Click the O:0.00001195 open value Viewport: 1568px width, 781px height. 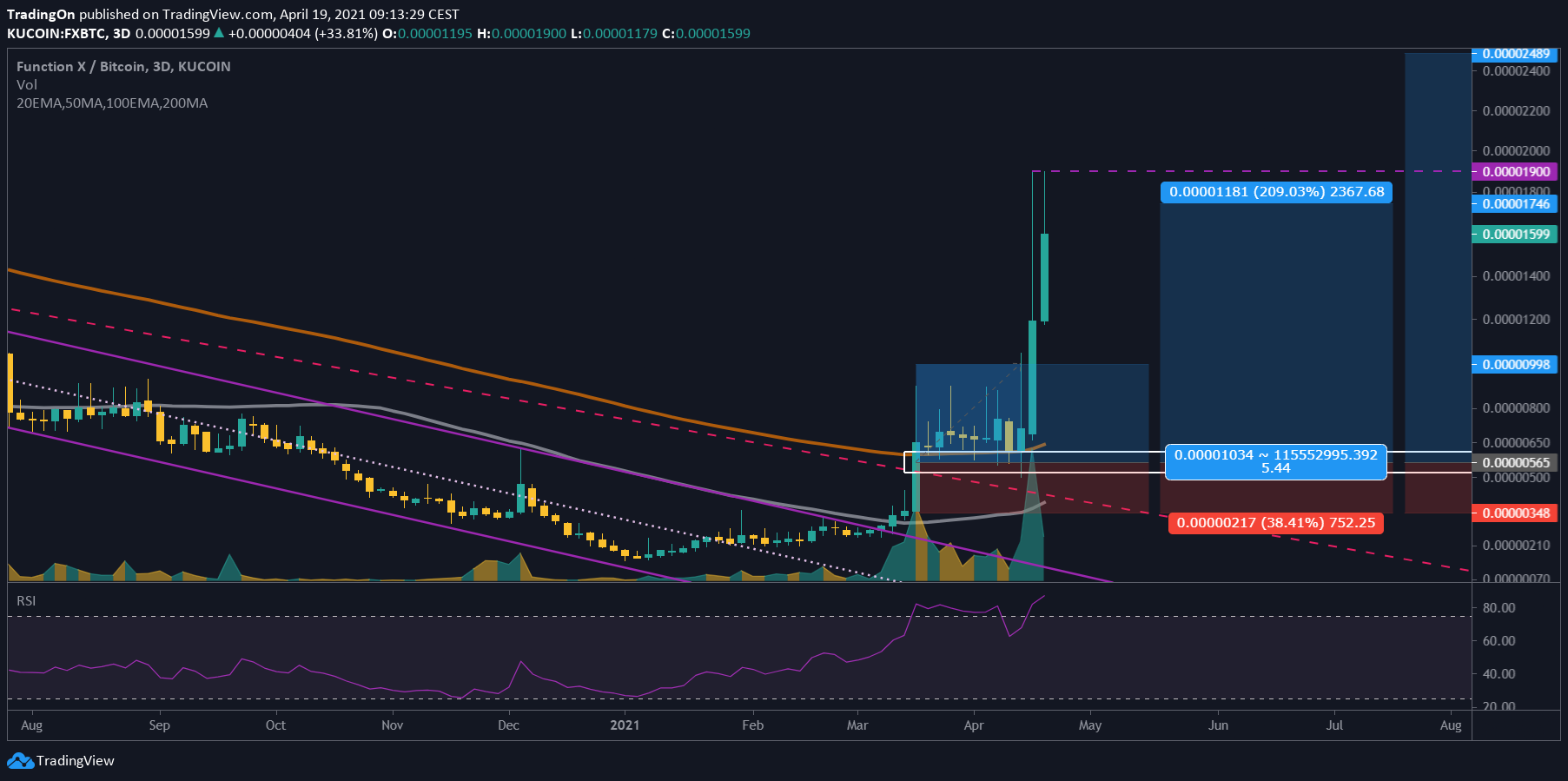pos(427,33)
